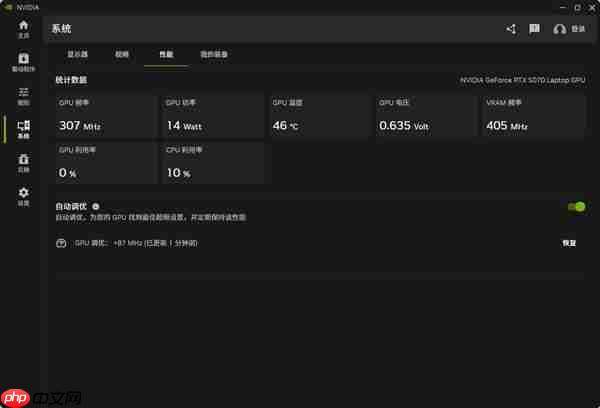Click the share icon in header
Viewport: 600px width, 408px height.
(511, 29)
